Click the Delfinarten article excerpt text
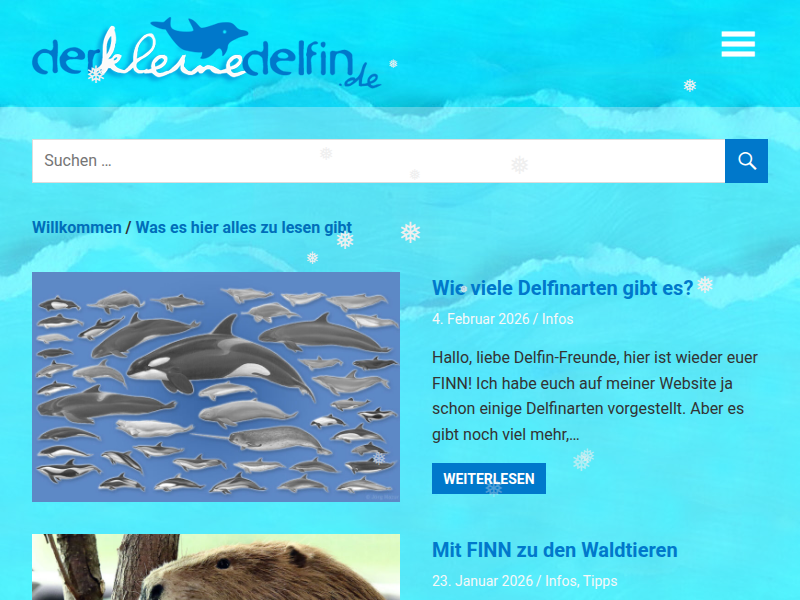This screenshot has height=600, width=800. (x=595, y=395)
